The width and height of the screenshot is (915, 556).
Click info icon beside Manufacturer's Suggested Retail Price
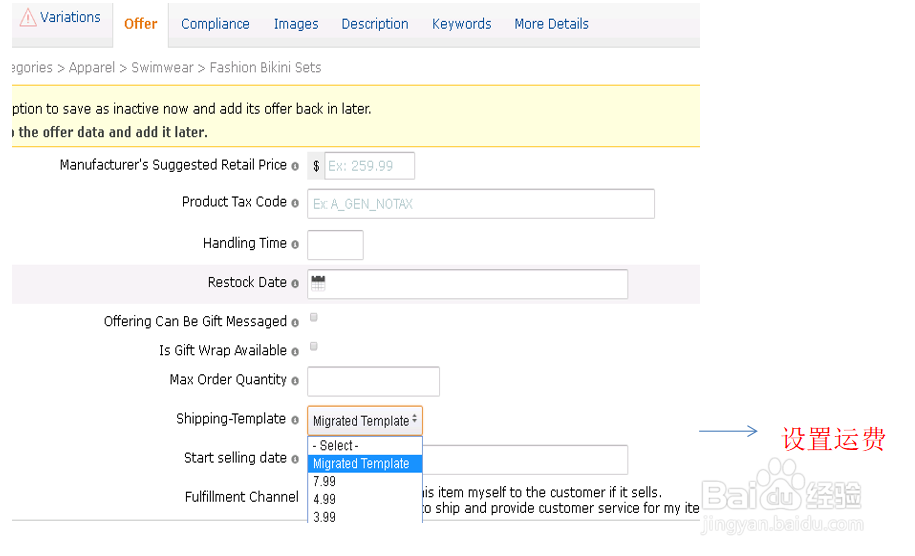tap(295, 166)
